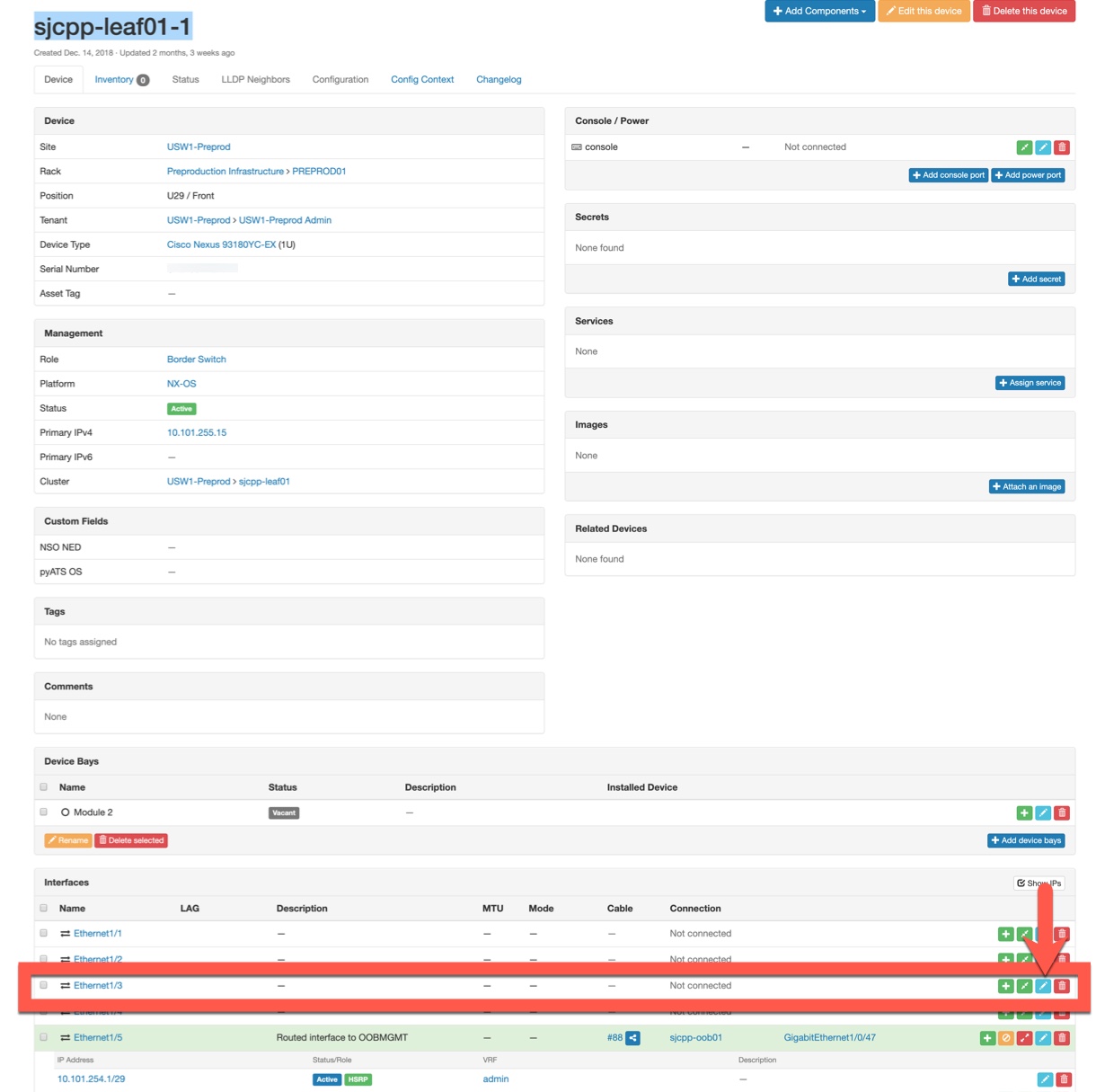Toggle the Show IPs option
The height and width of the screenshot is (1092, 1096).
tap(1039, 883)
